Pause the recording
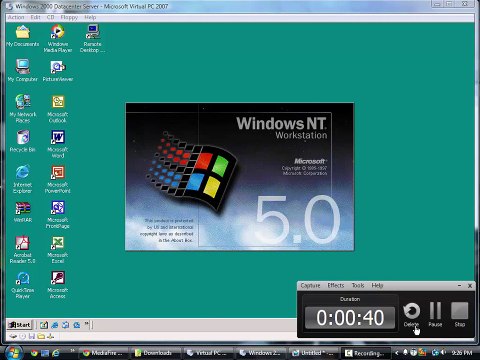480x360 pixels. (435, 315)
